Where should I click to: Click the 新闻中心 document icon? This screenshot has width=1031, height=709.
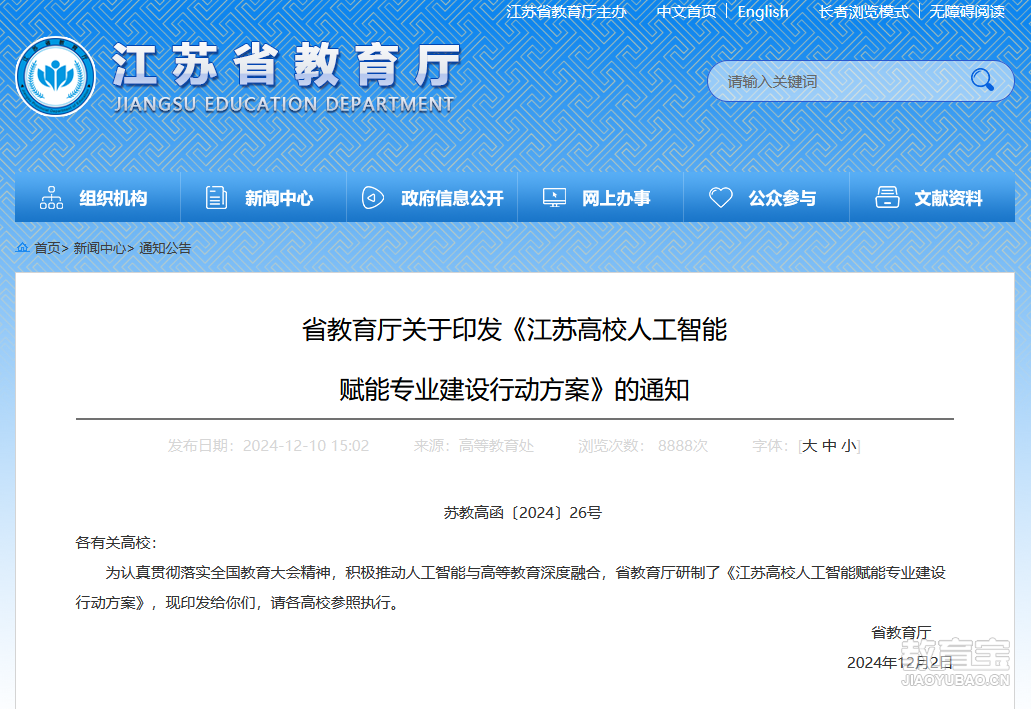(216, 197)
